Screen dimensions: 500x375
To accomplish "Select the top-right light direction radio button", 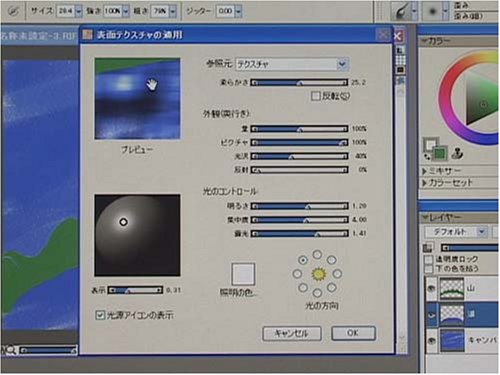I will 331,260.
